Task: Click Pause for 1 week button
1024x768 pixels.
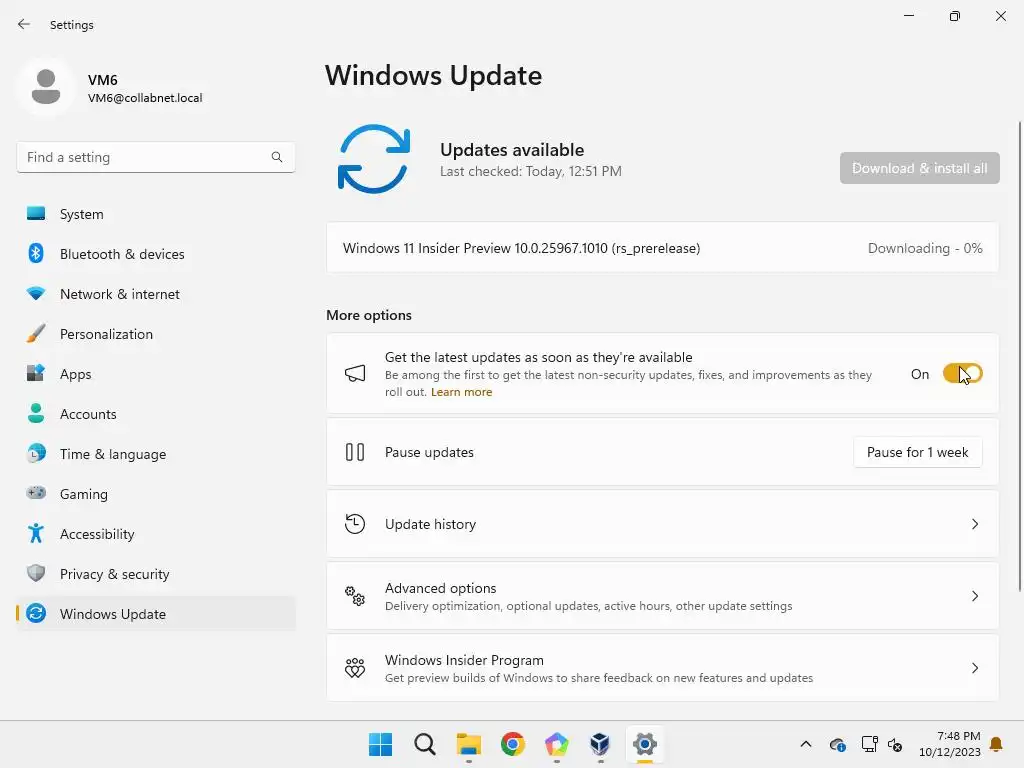Action: pyautogui.click(x=918, y=452)
